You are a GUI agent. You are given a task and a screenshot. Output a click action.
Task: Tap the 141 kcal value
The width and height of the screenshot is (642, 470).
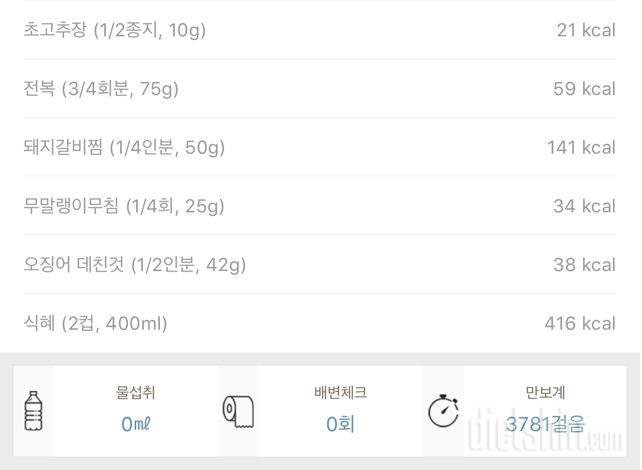tap(581, 148)
